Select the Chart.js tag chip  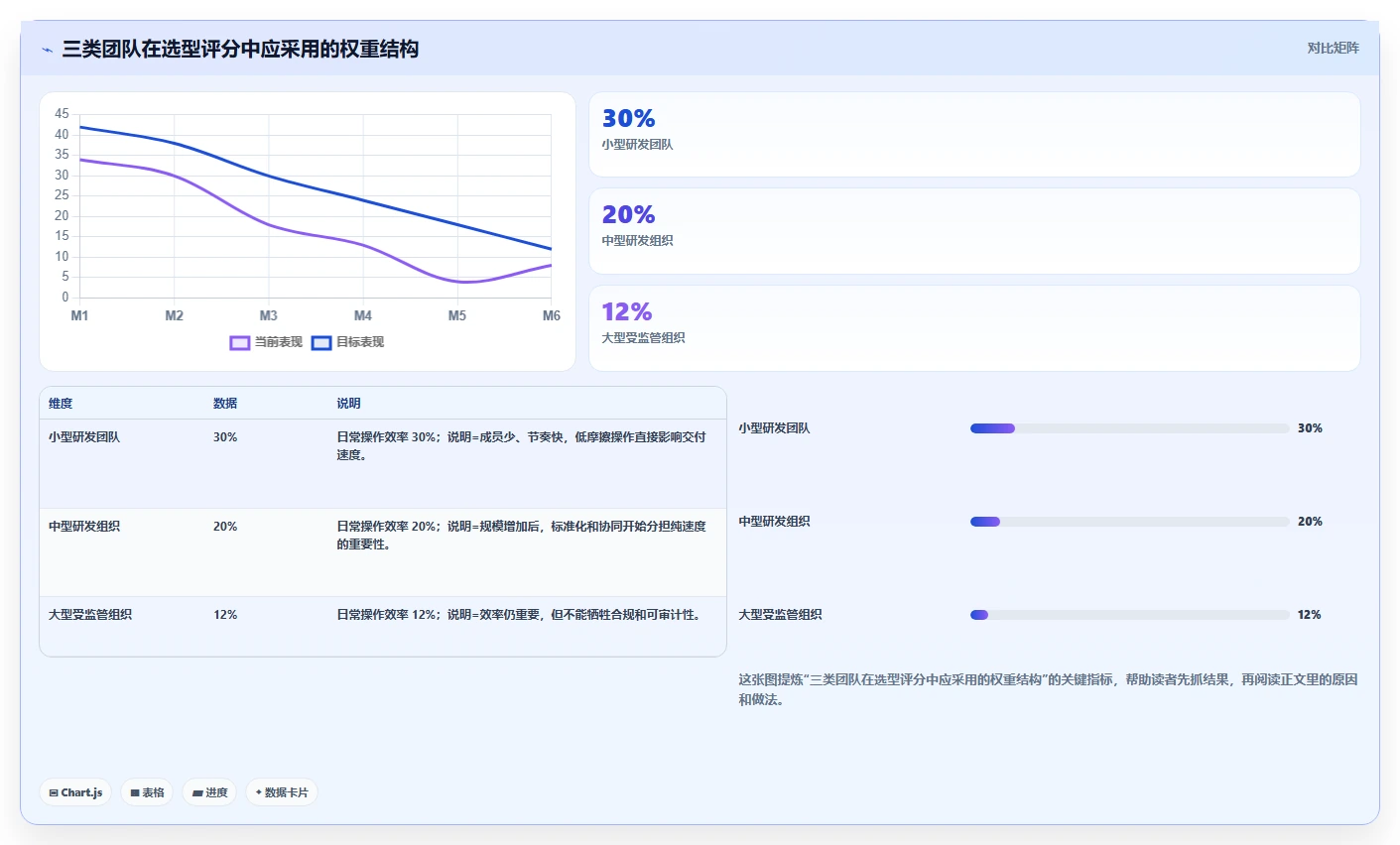[75, 792]
